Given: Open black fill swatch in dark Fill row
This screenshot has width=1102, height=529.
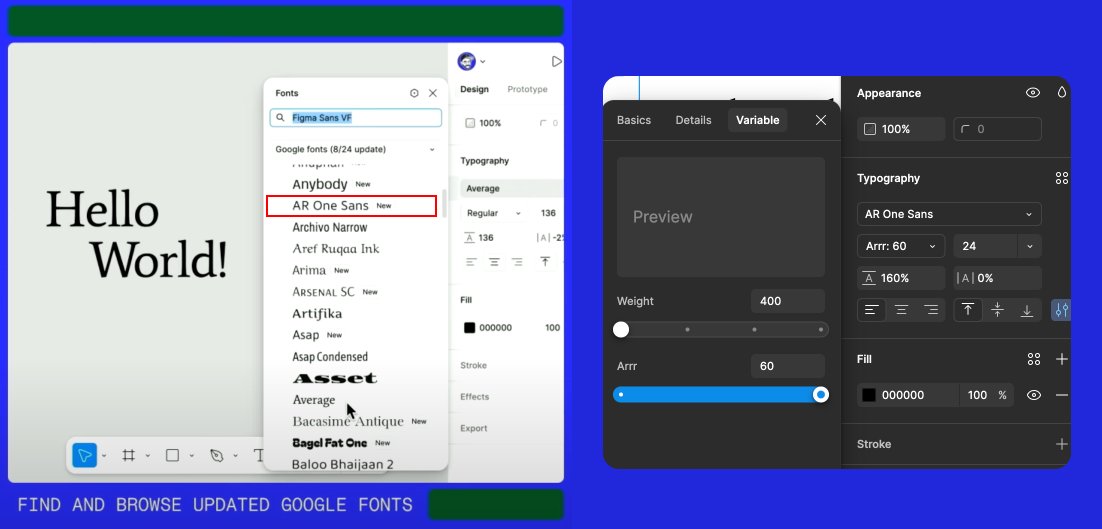Looking at the screenshot, I should [x=869, y=395].
